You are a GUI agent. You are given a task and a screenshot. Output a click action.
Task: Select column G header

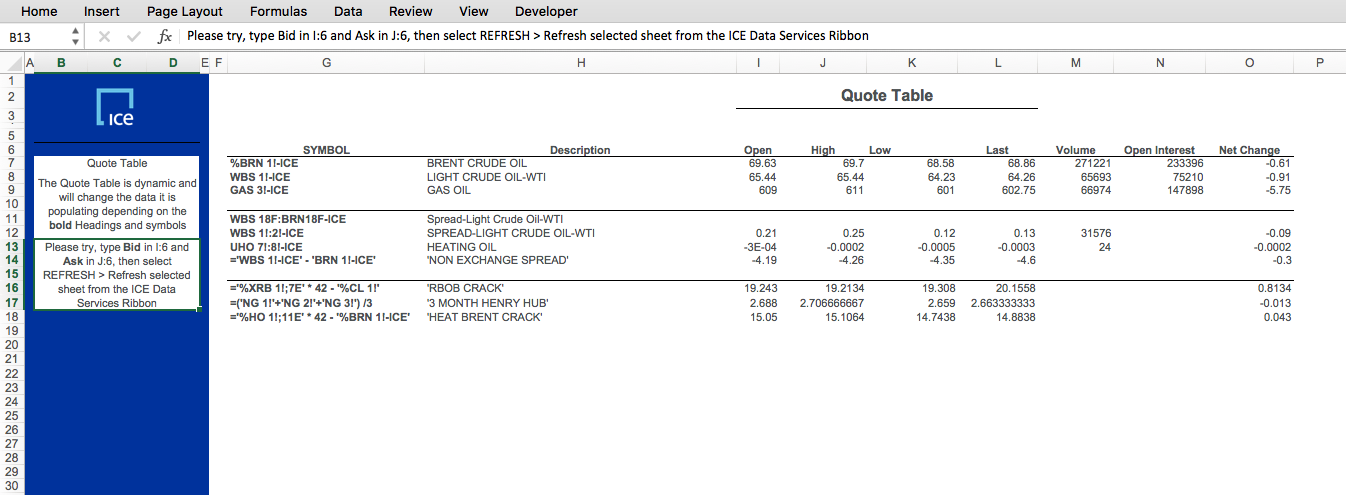(326, 63)
